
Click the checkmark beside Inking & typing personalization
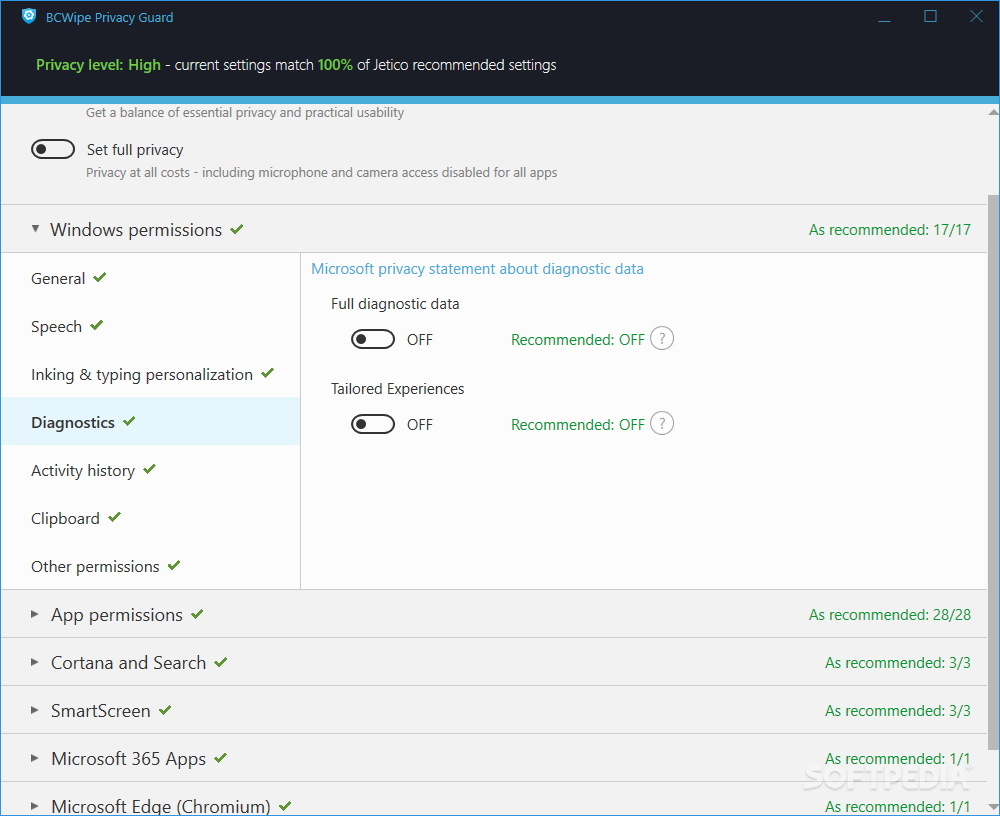pos(267,373)
